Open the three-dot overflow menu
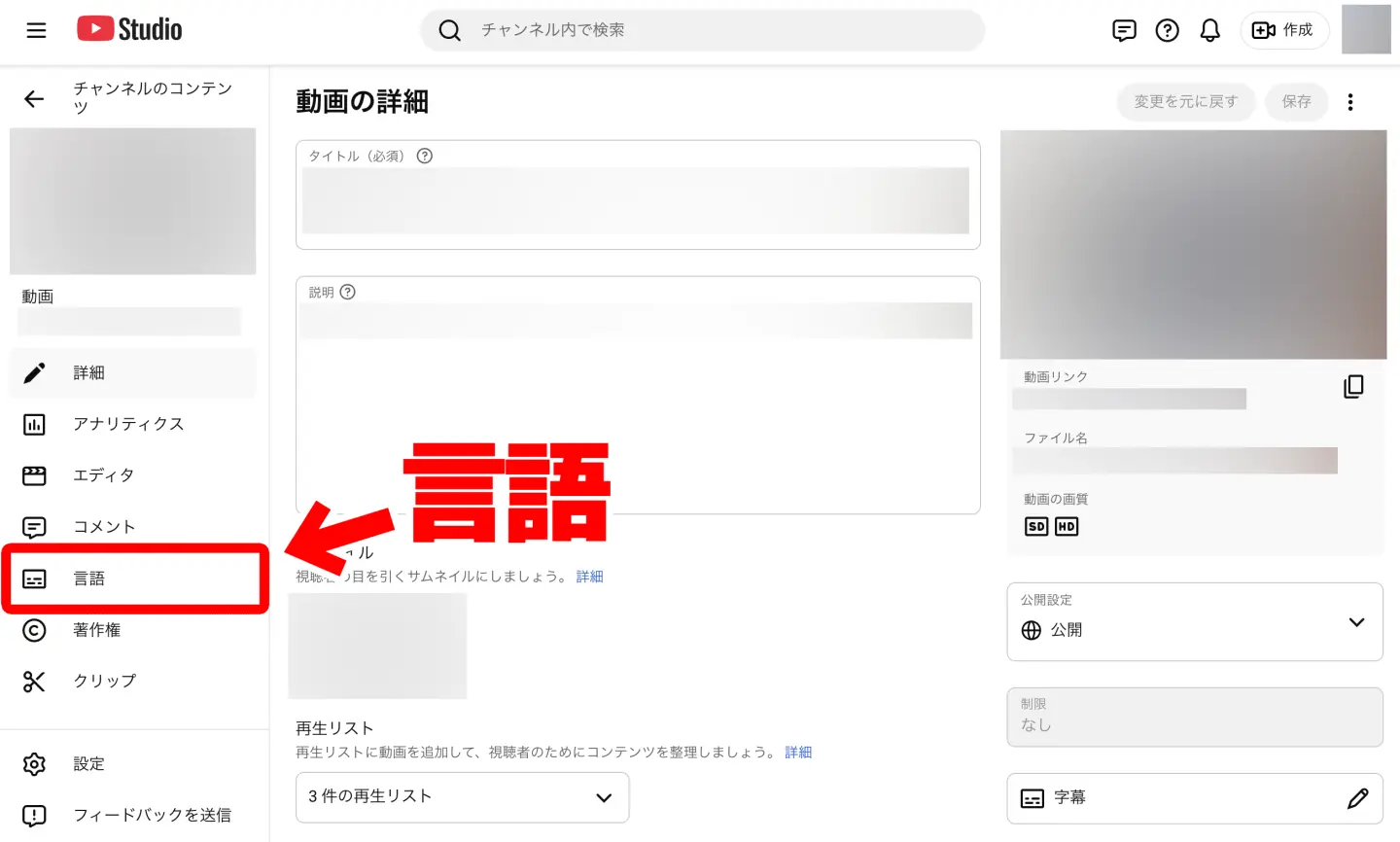The image size is (1400, 842). click(1350, 101)
